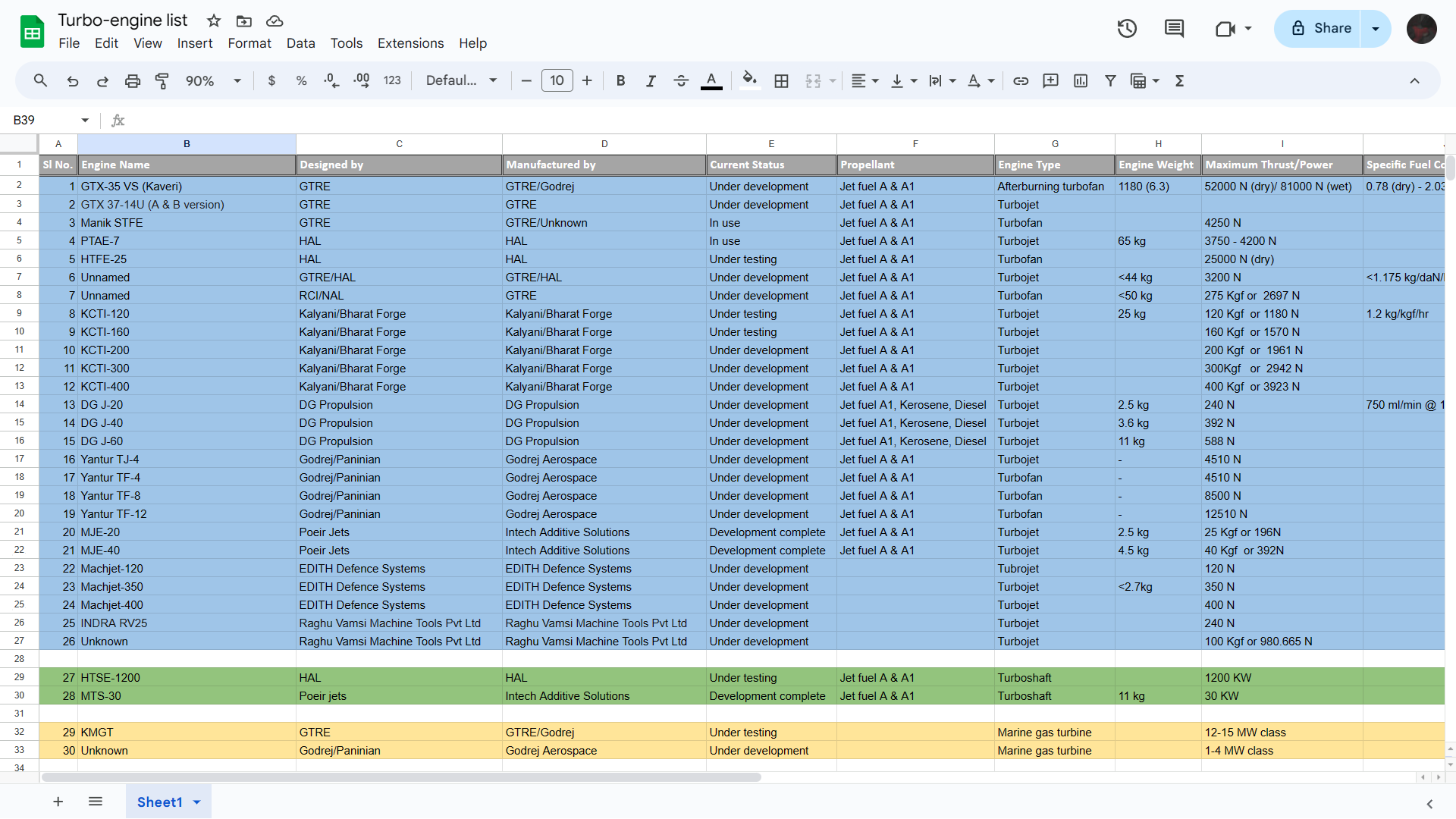
Task: Move the document to a folder
Action: coord(244,20)
